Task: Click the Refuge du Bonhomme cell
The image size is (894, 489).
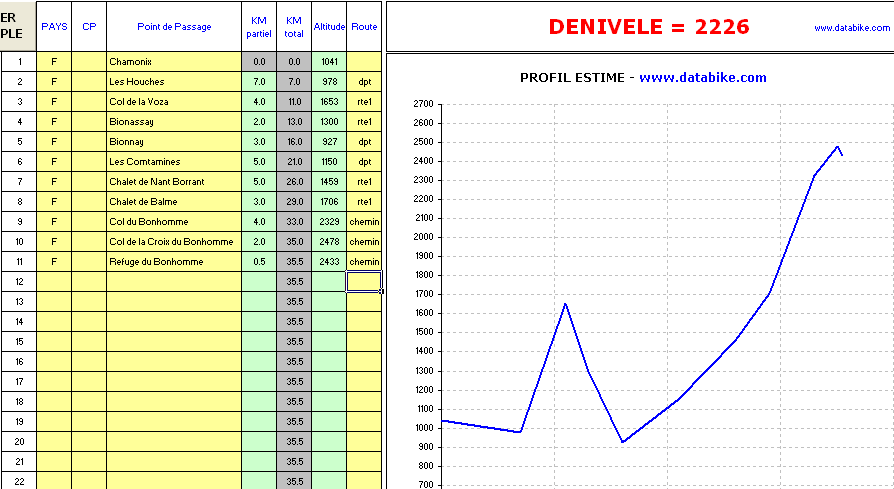Action: coord(174,262)
